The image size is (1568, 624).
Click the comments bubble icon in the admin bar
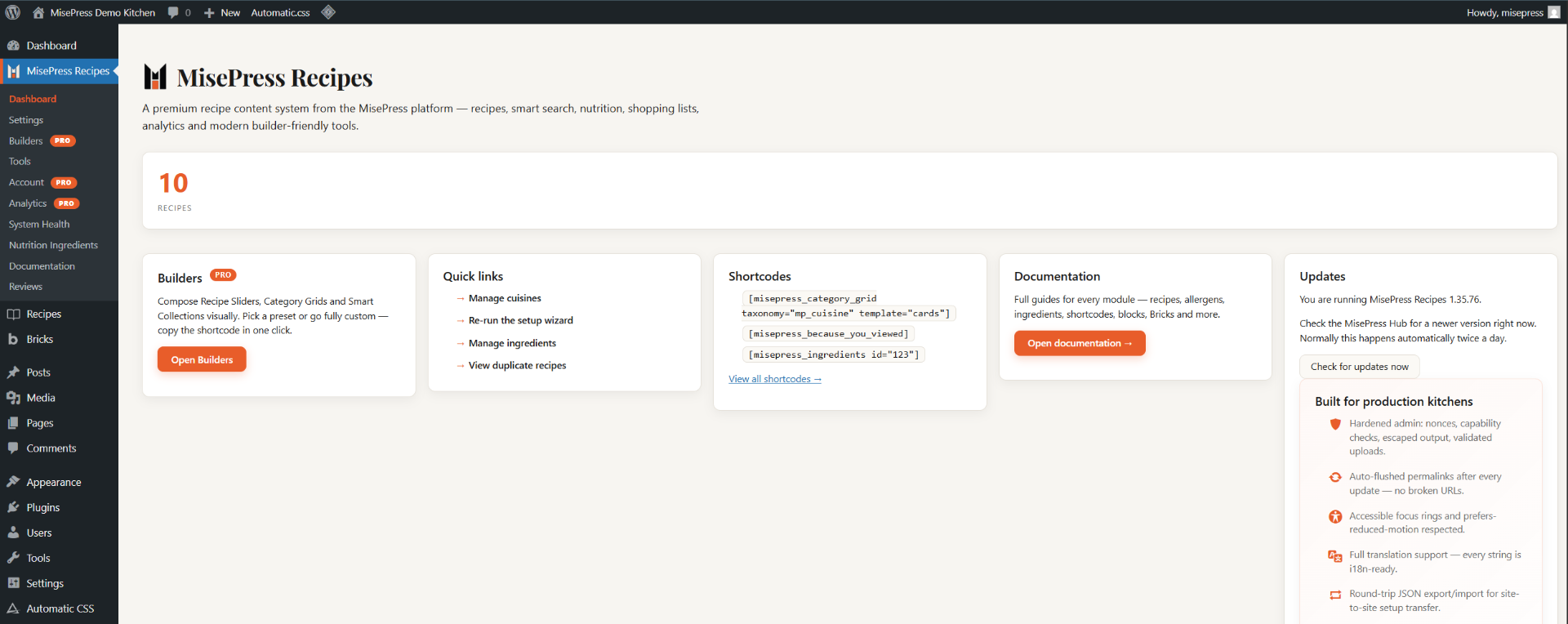point(173,12)
